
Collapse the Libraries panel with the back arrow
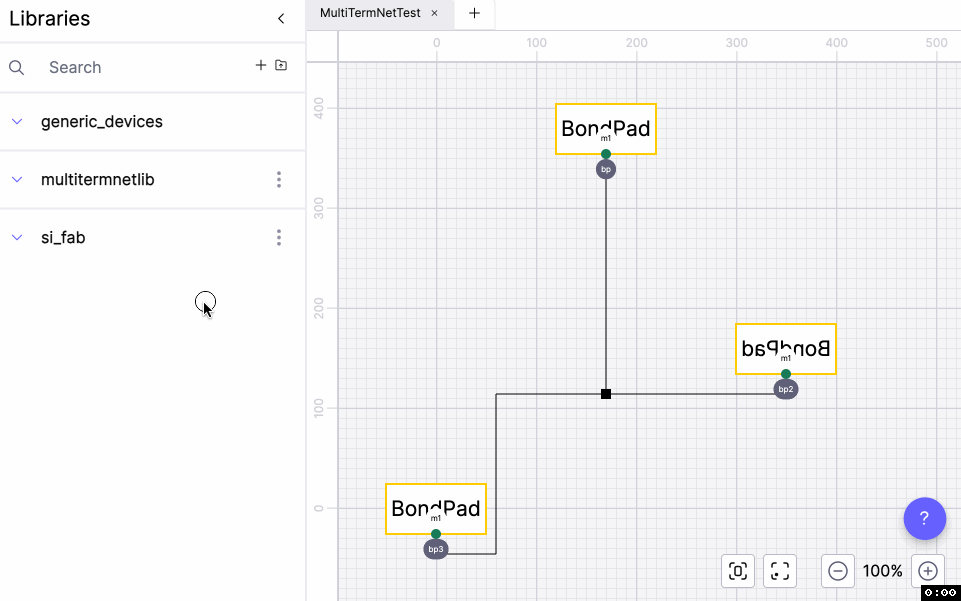tap(281, 19)
